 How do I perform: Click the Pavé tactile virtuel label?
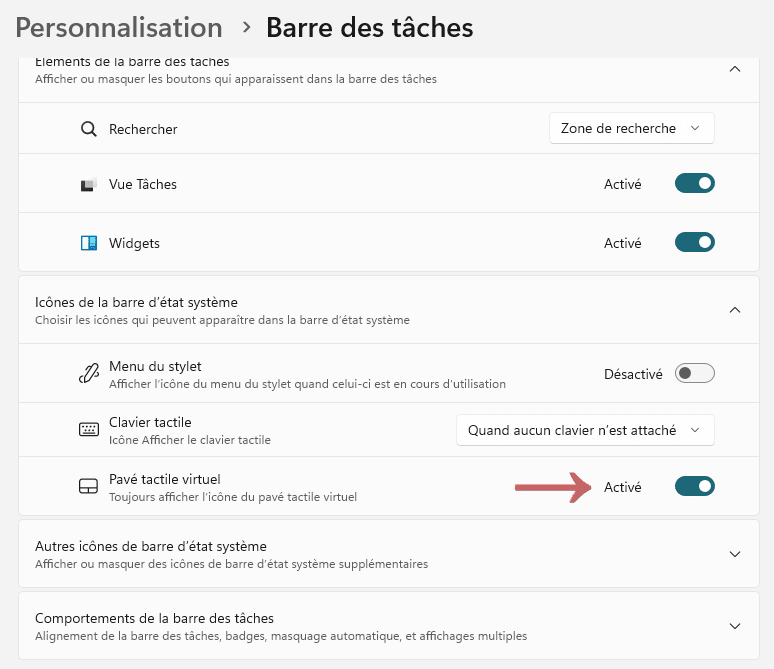coord(165,479)
